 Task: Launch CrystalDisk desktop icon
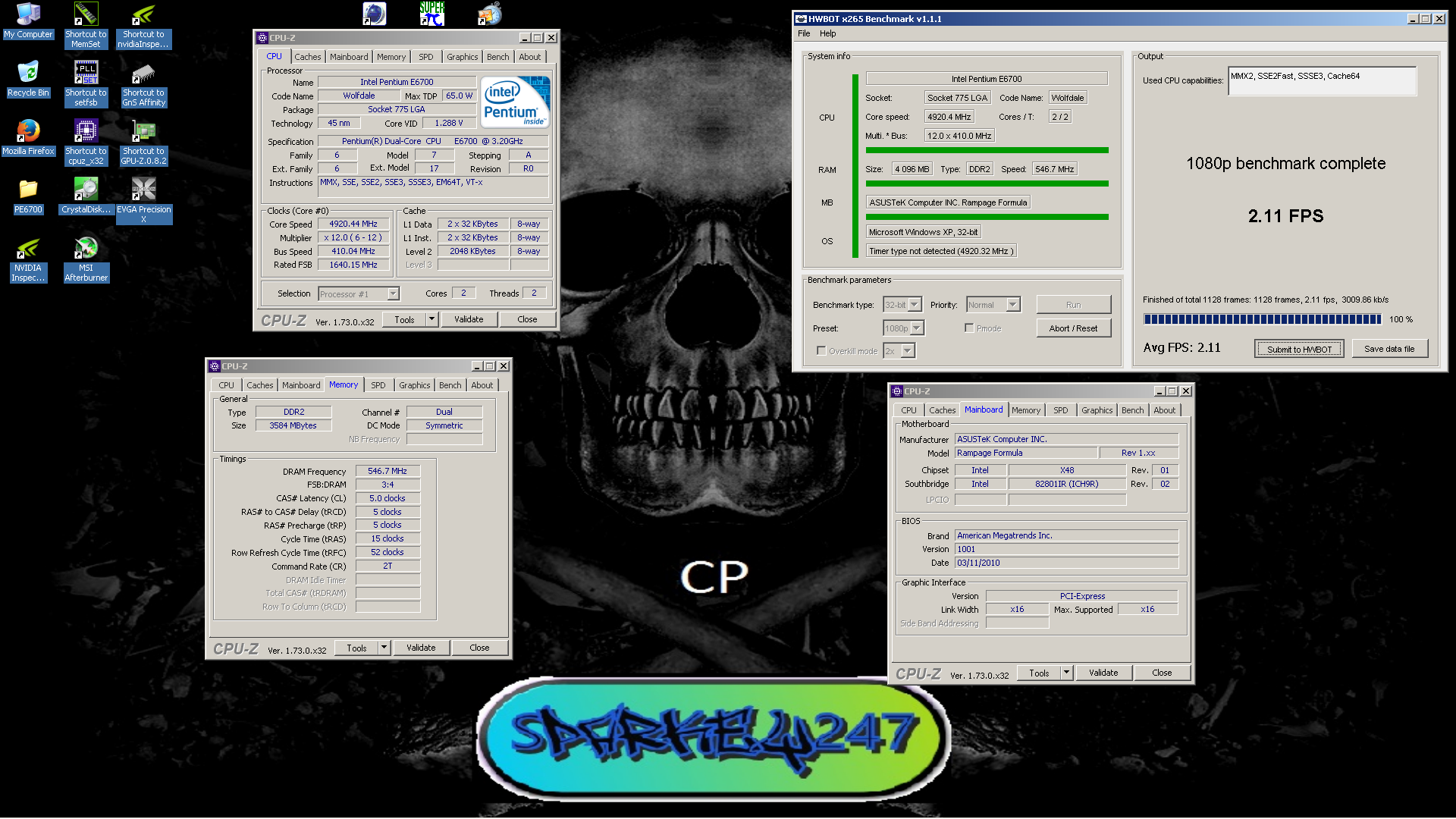click(x=86, y=196)
